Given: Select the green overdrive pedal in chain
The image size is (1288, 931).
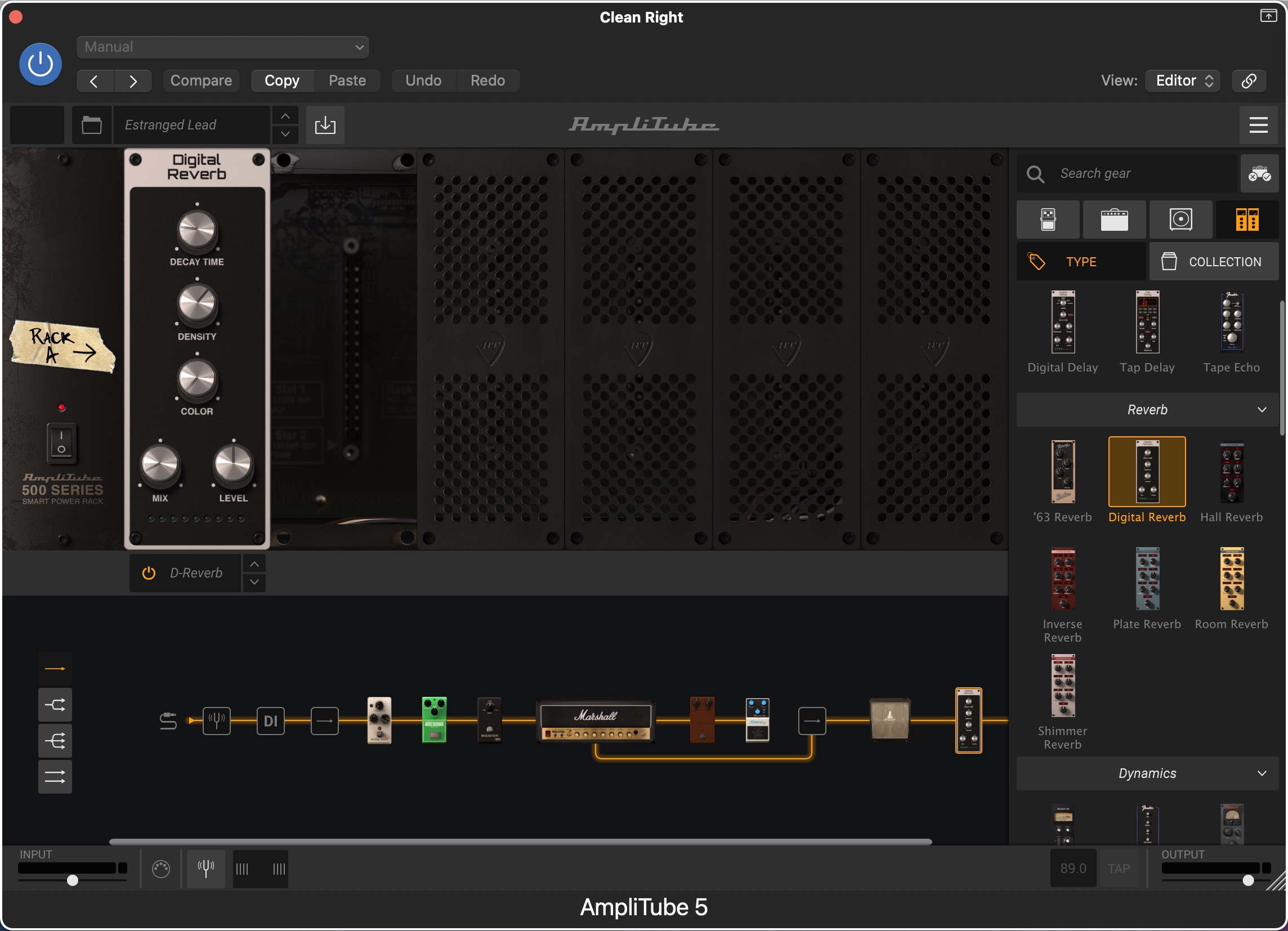Looking at the screenshot, I should 435,720.
